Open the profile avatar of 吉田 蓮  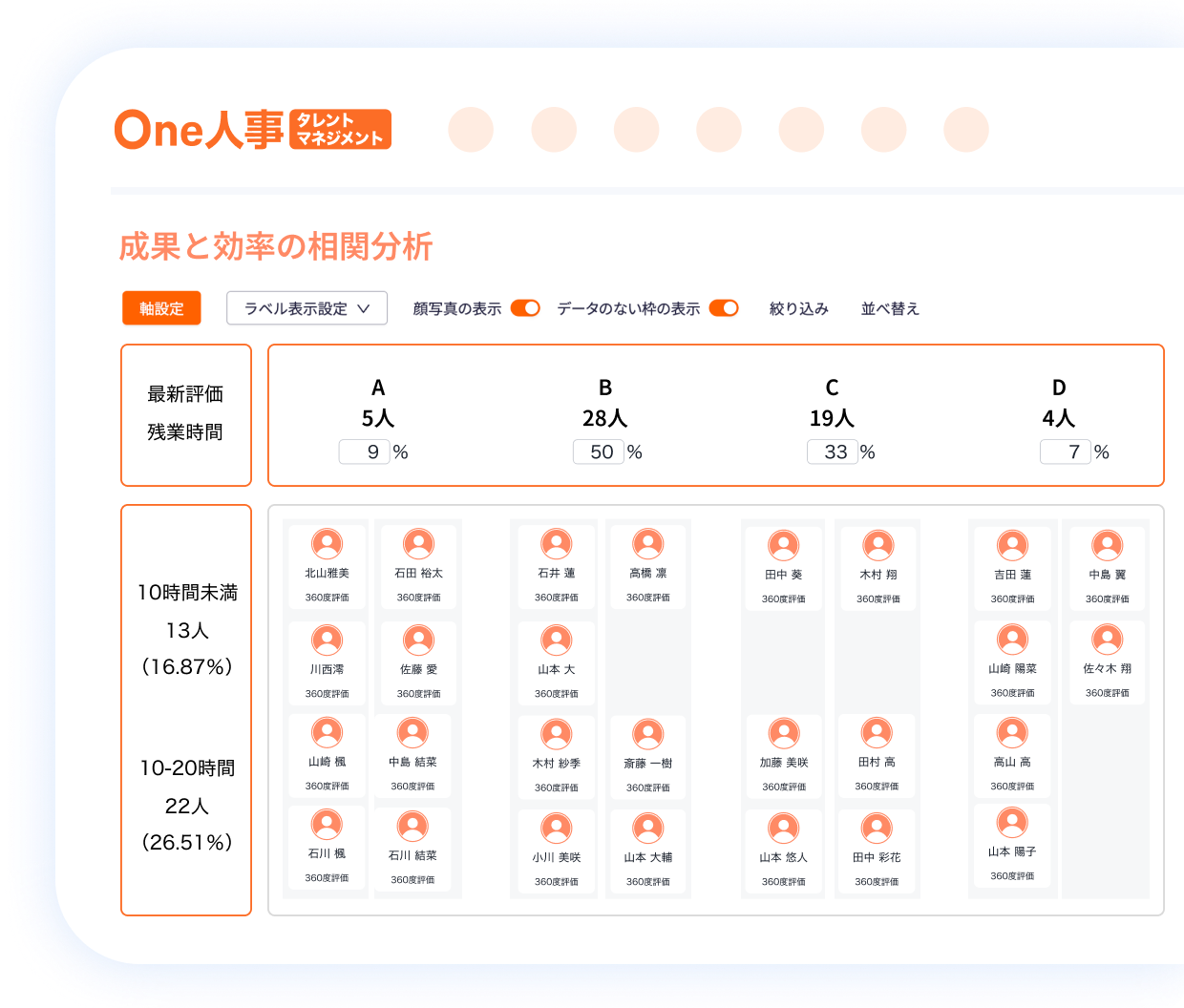(x=1013, y=546)
